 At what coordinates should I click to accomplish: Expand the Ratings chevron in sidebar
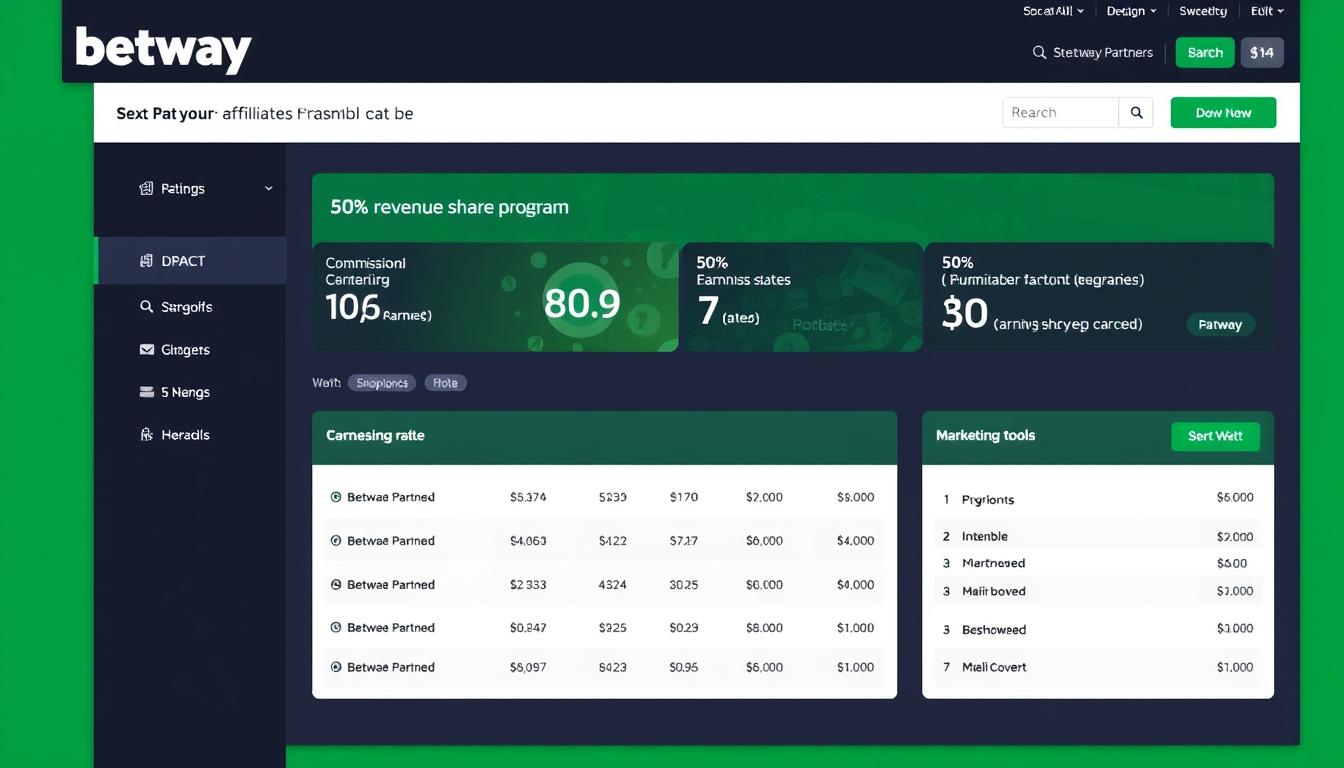tap(268, 188)
